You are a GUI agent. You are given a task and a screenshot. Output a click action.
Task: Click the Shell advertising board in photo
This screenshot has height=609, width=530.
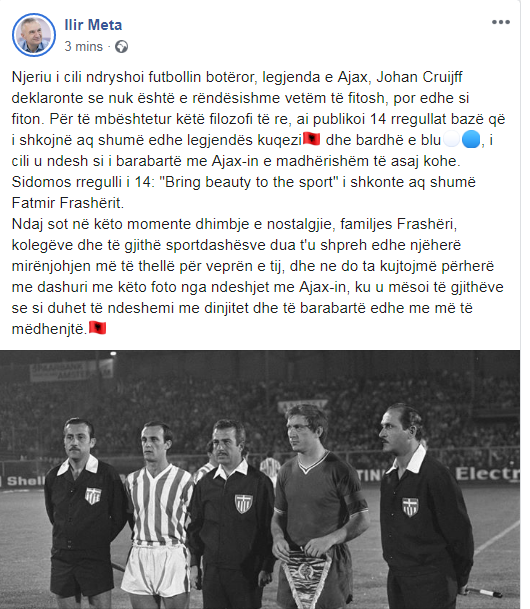click(x=23, y=481)
